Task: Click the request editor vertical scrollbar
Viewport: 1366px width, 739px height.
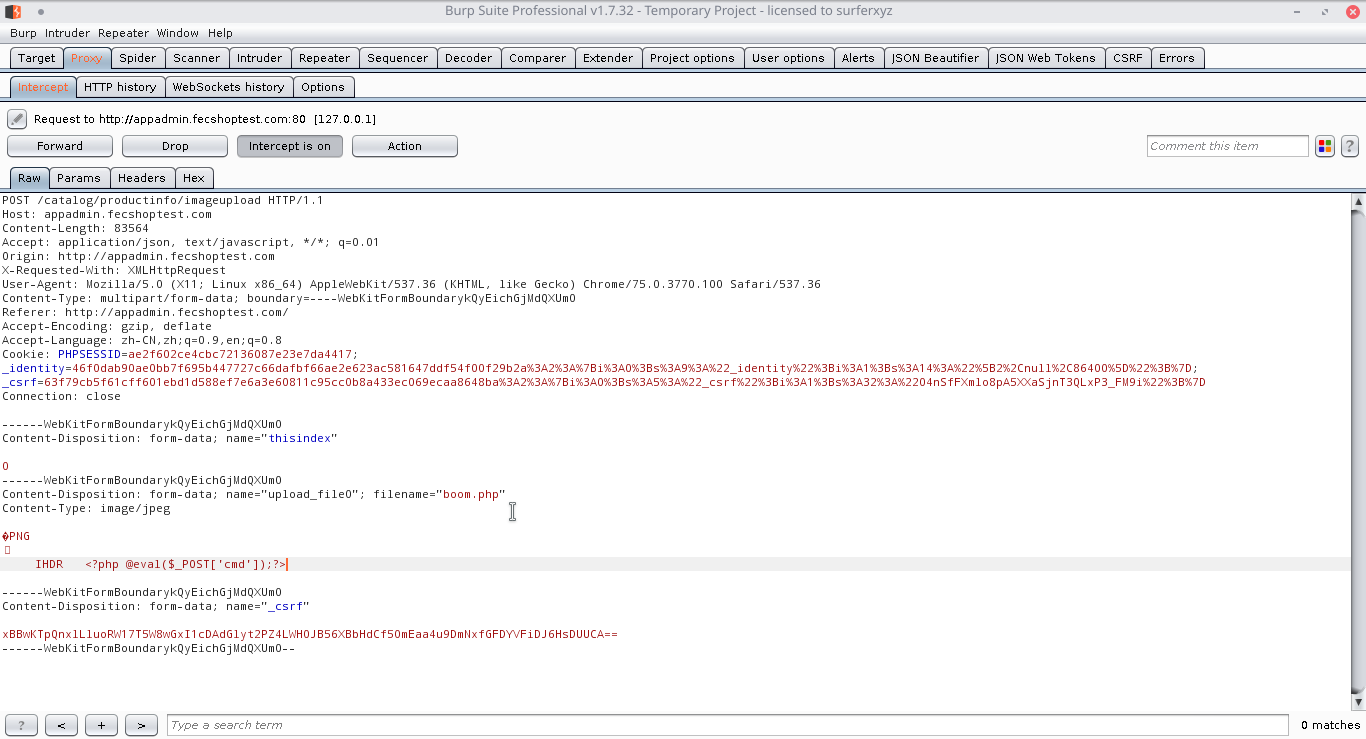Action: 1358,452
